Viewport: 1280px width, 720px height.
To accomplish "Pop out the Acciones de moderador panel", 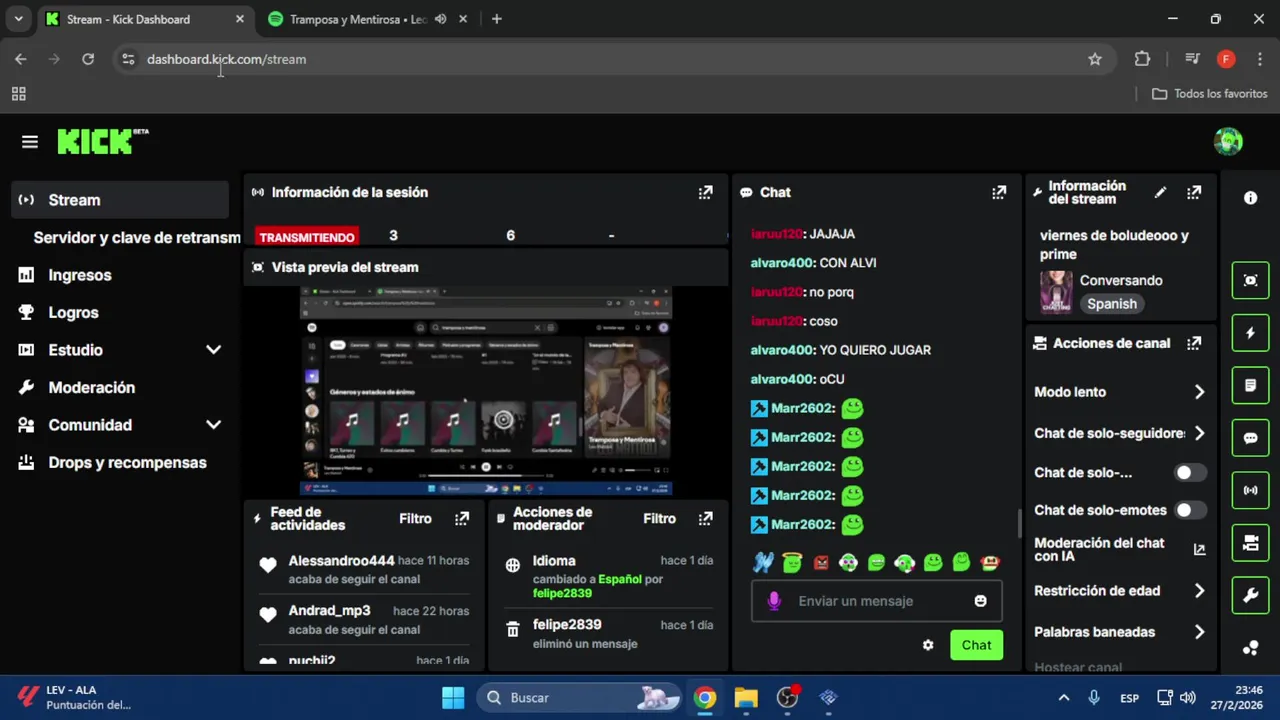I will (x=706, y=519).
